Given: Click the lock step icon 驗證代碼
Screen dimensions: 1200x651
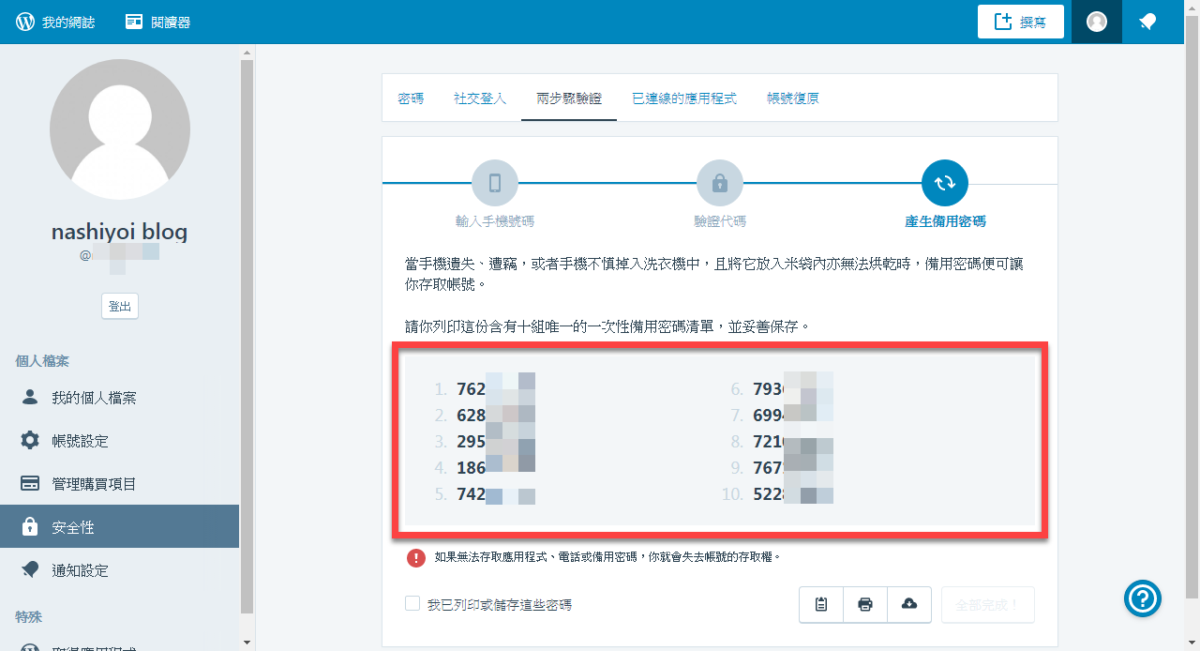Looking at the screenshot, I should [x=719, y=183].
